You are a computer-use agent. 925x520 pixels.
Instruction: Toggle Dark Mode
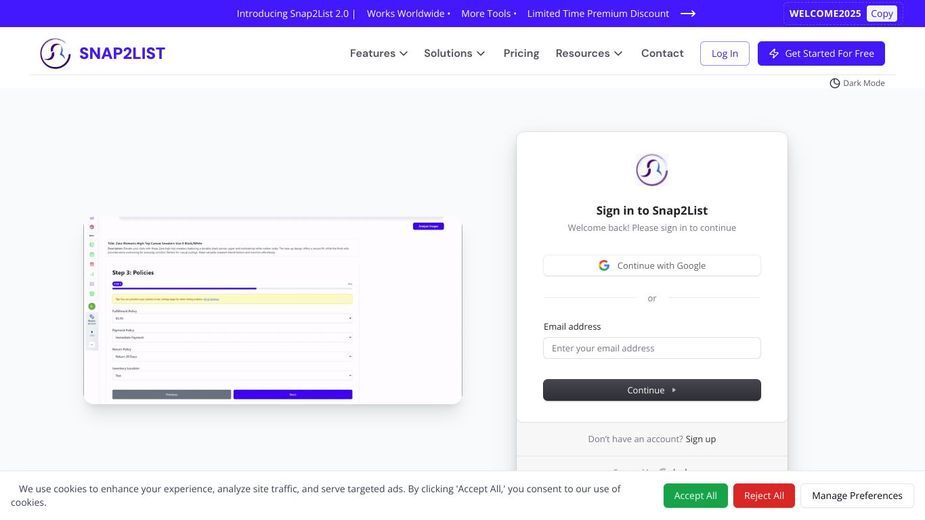pos(857,83)
